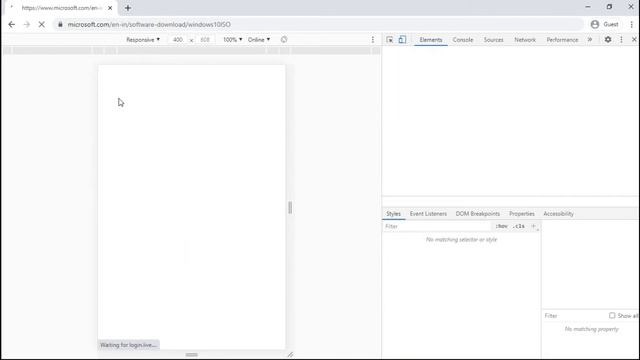Screen dimensions: 640x360
Task: Switch to the Network tab
Action: (525, 40)
